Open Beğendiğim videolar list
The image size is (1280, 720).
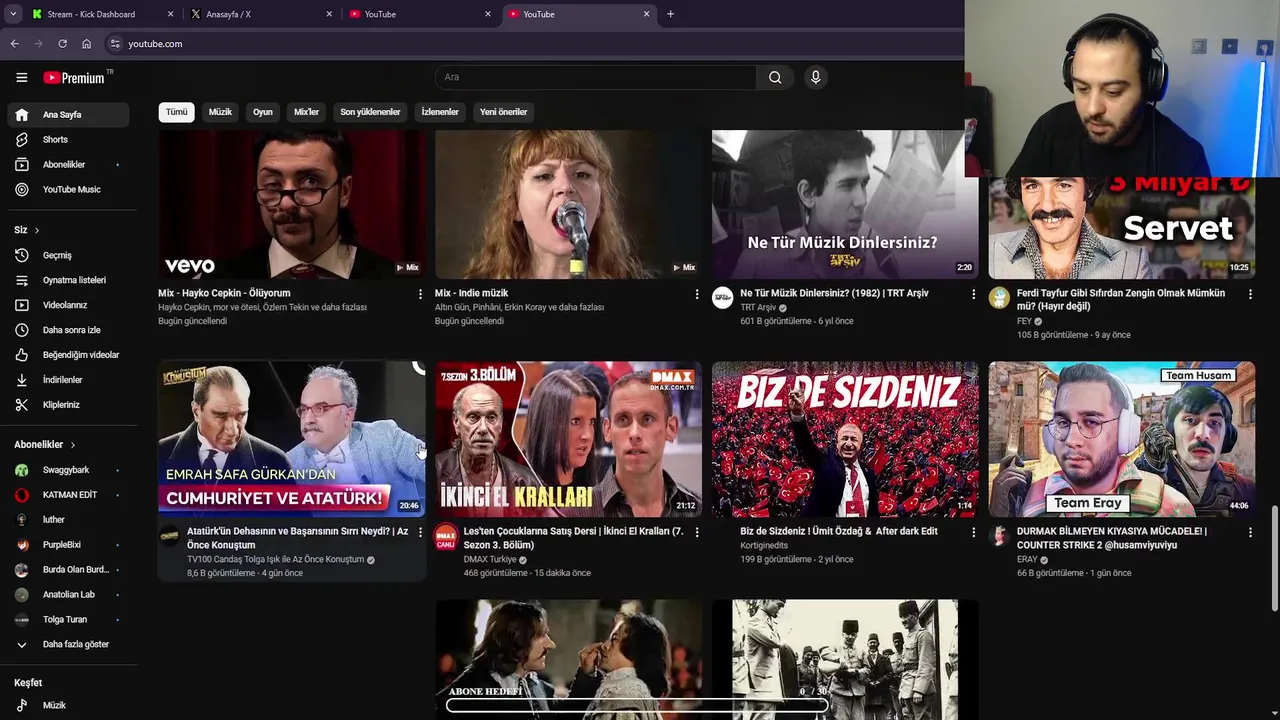pyautogui.click(x=69, y=355)
